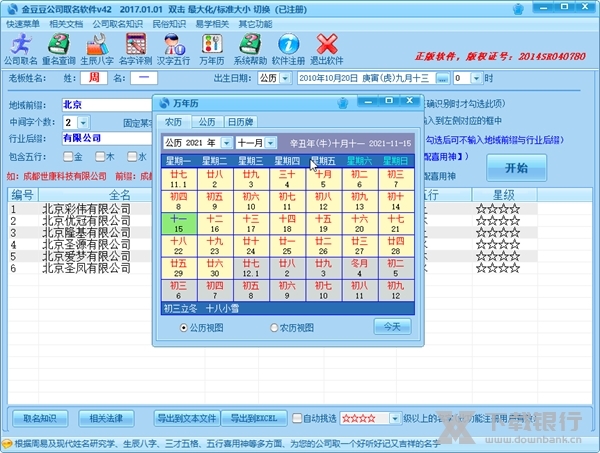Click the app logo icon in the main title bar

(x=13, y=9)
